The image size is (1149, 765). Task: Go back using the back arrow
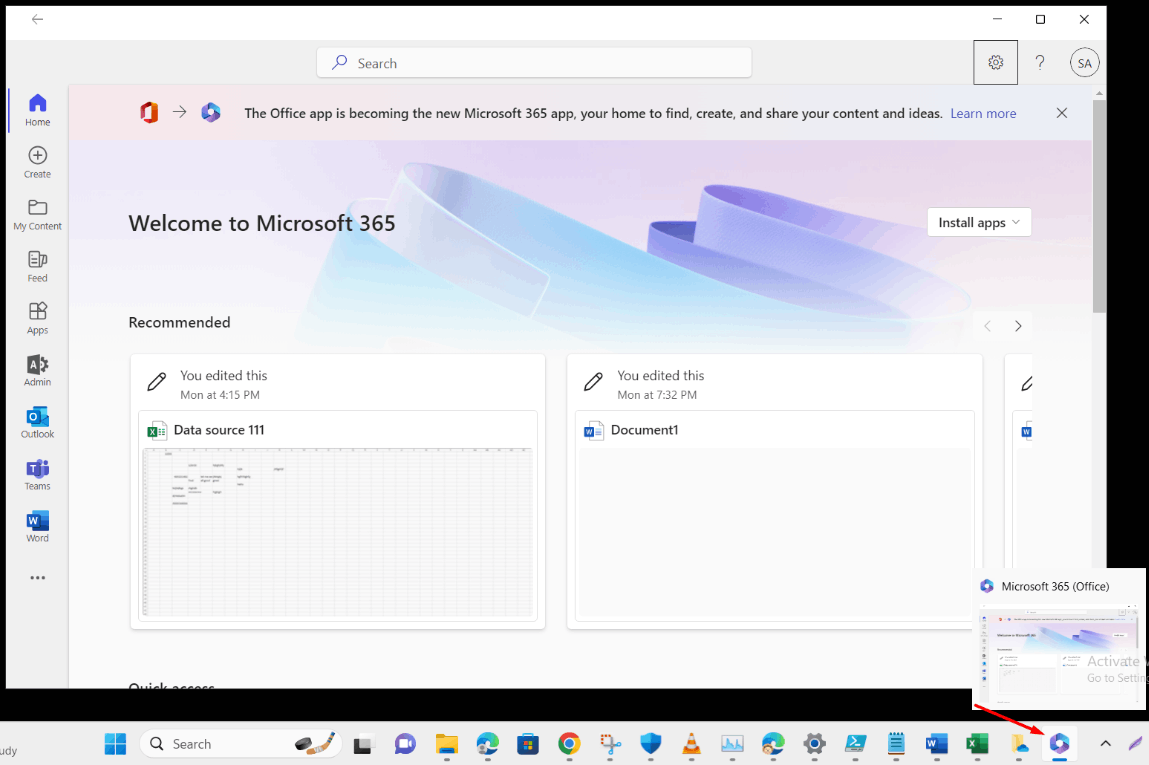point(37,19)
